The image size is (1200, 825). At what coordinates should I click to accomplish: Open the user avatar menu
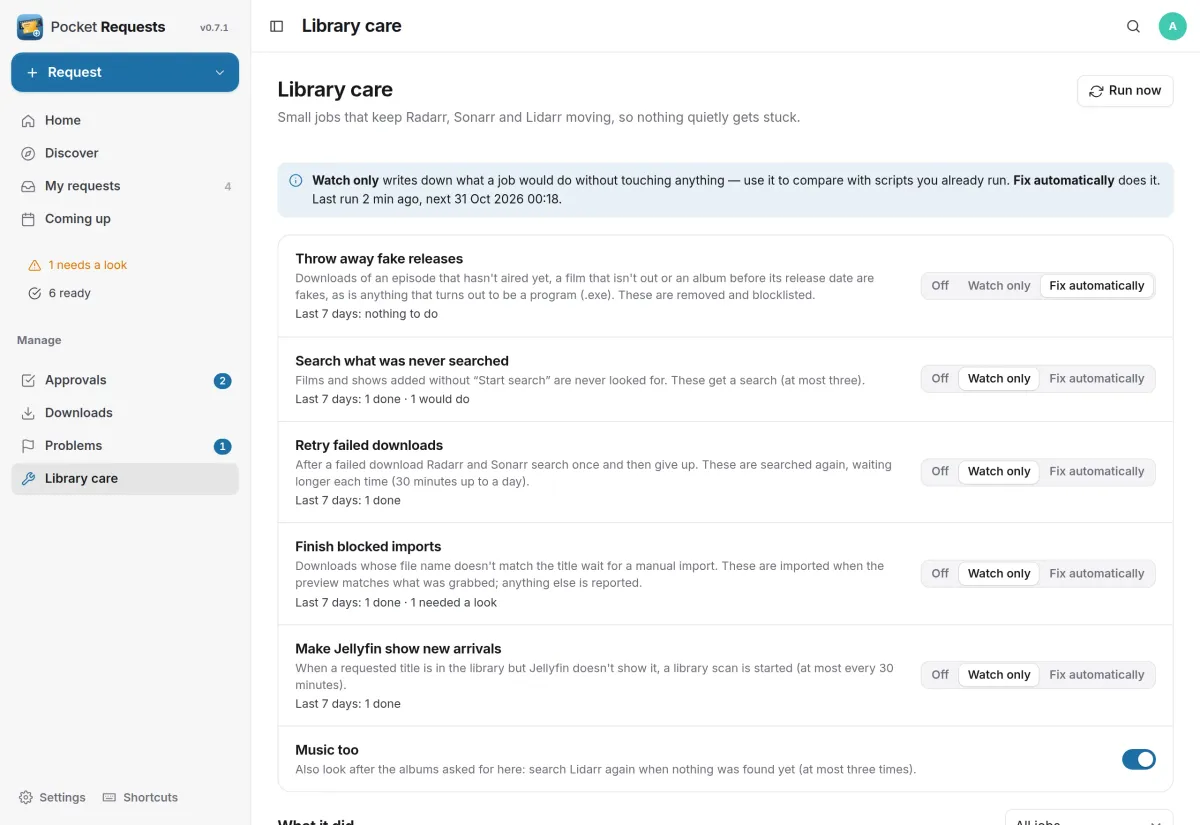tap(1172, 26)
